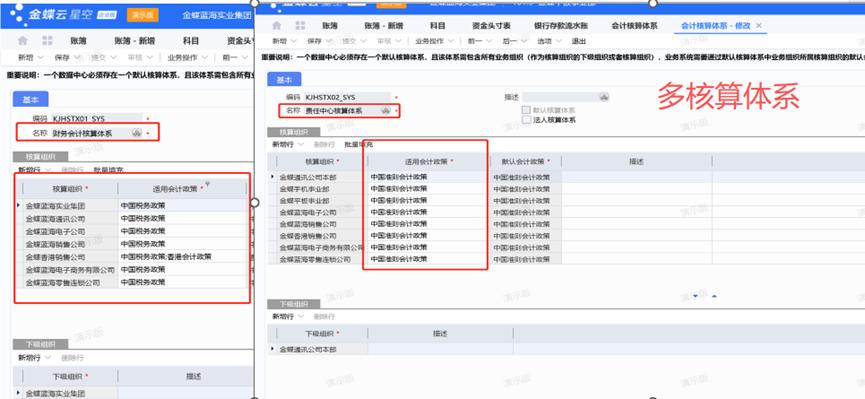Open the apps grid icon in 财务会计核算体系 window
Viewport: 865px width, 399px height.
coord(47,40)
